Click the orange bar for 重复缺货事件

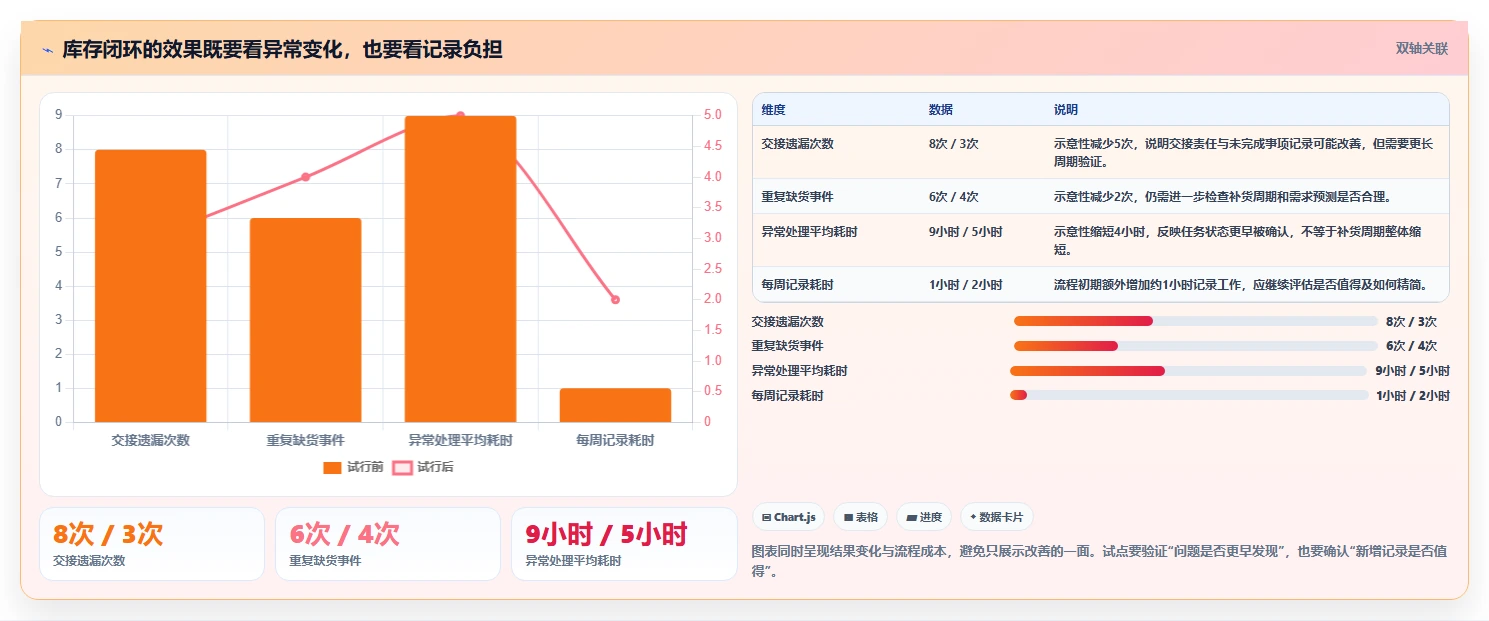point(306,320)
